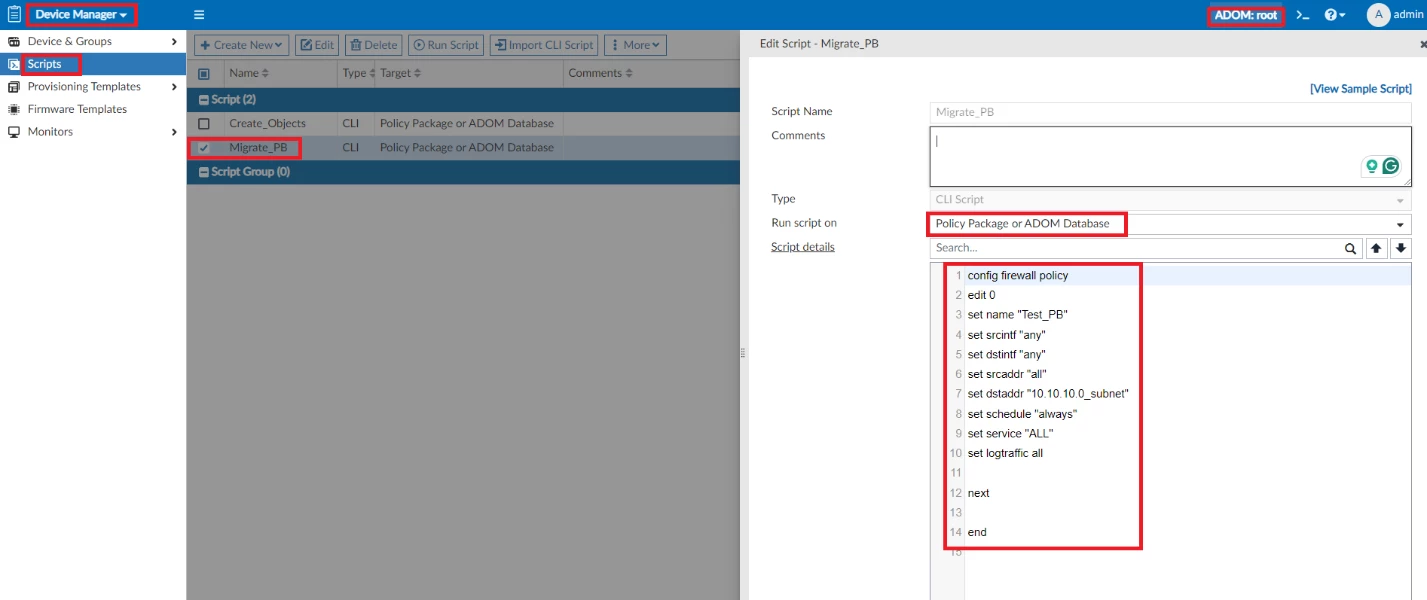Toggle the hamburger sidebar menu icon

(199, 15)
